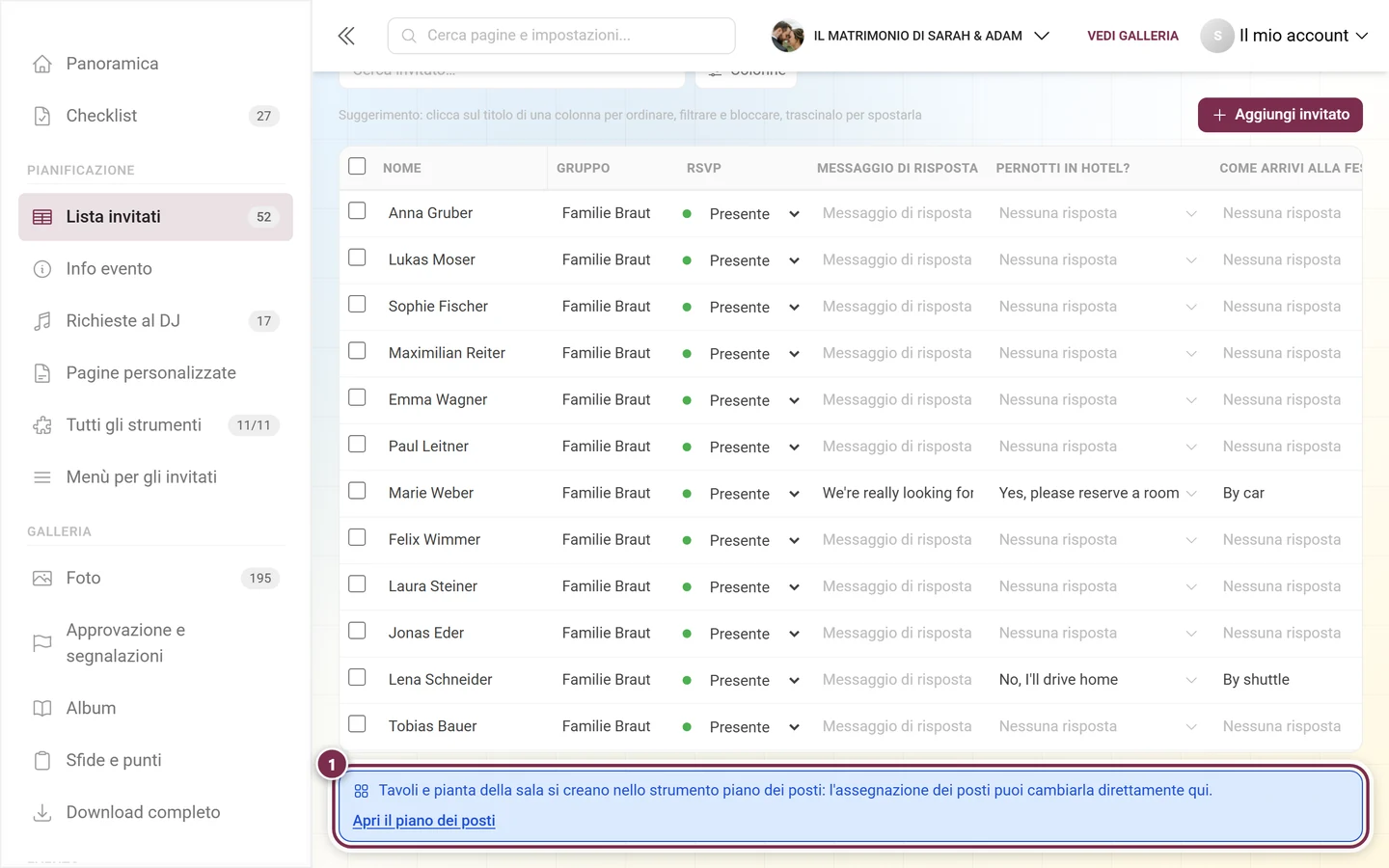1389x868 pixels.
Task: Click the Info evento info icon
Action: tap(42, 269)
